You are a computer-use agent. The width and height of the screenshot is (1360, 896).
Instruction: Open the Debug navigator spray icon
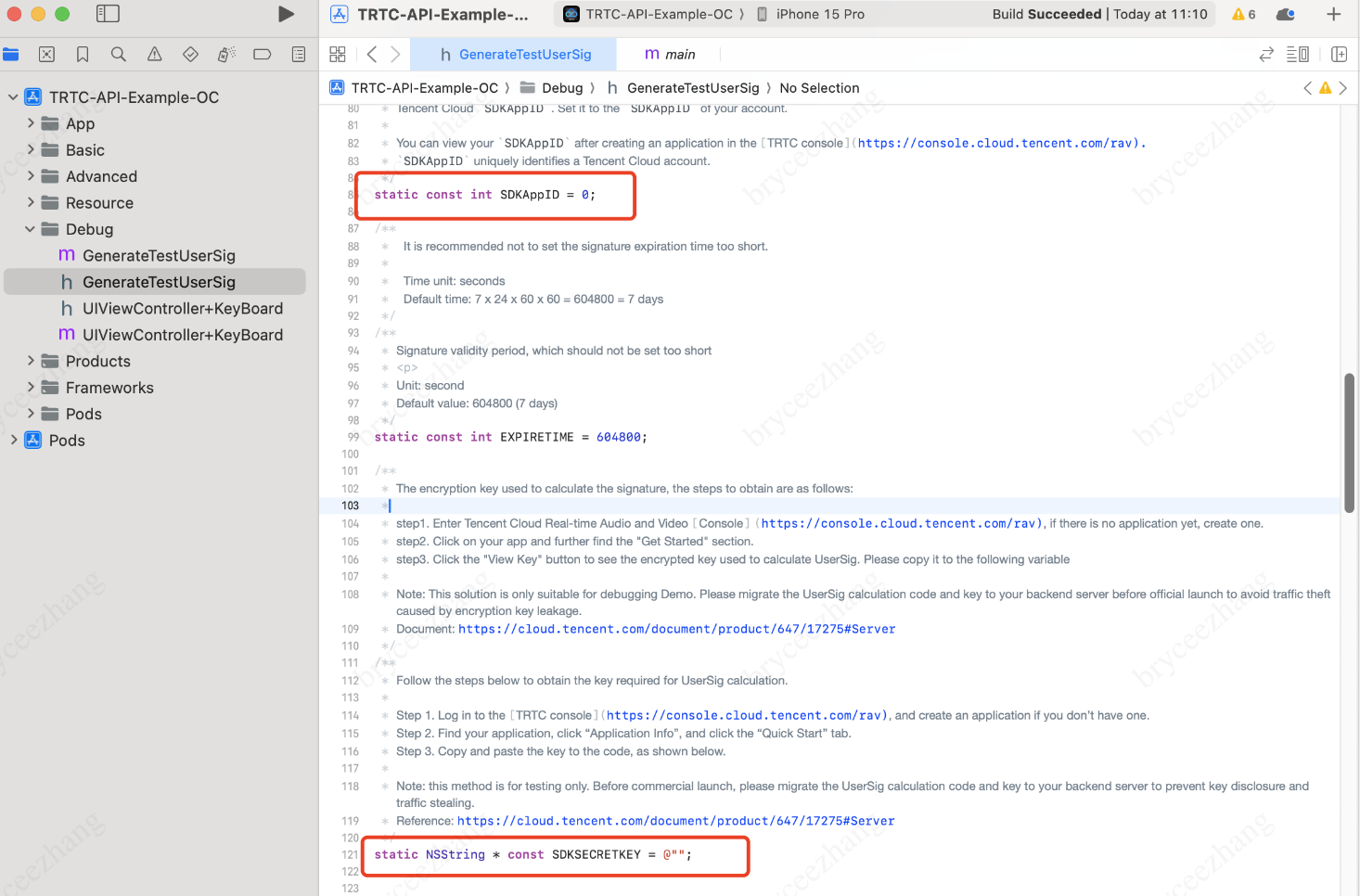226,55
